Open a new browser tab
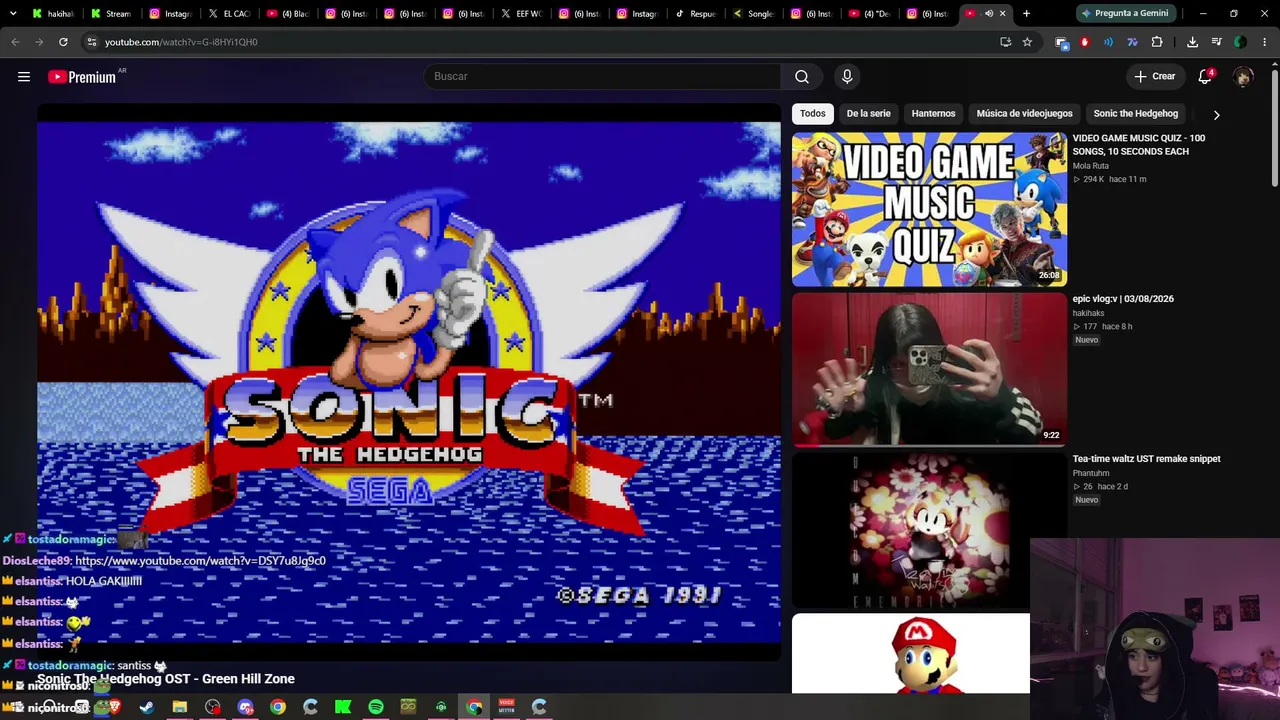The image size is (1280, 720). [x=1026, y=13]
